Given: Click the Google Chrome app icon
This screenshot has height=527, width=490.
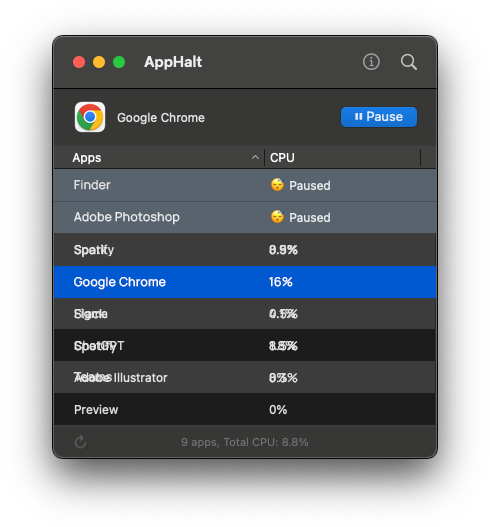Looking at the screenshot, I should pos(90,117).
